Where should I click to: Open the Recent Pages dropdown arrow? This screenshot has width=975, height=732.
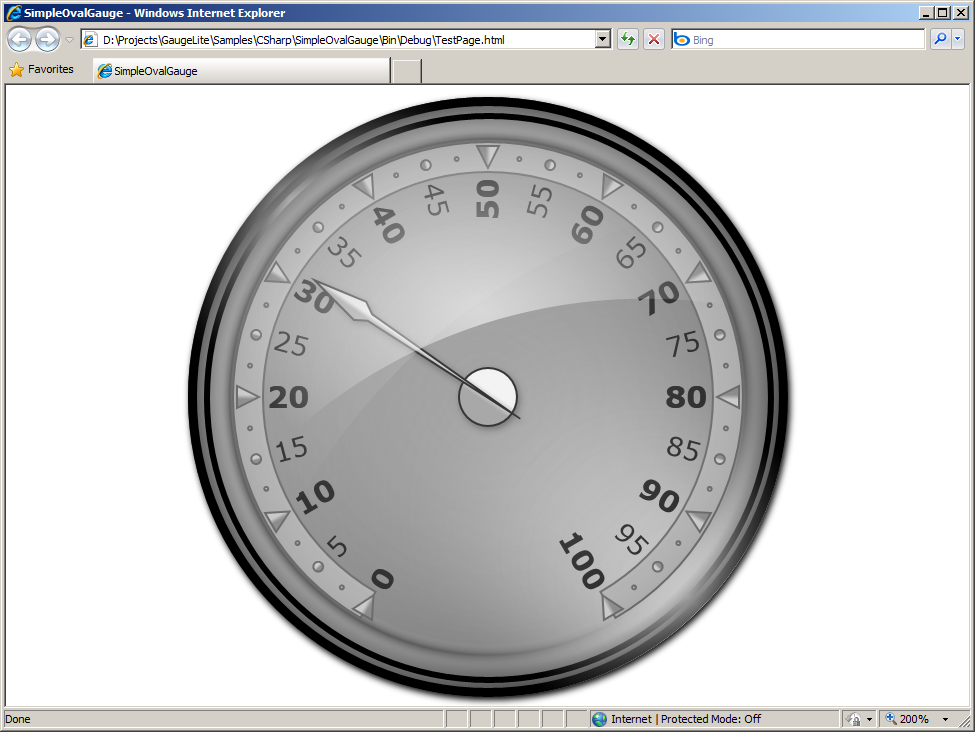point(69,40)
